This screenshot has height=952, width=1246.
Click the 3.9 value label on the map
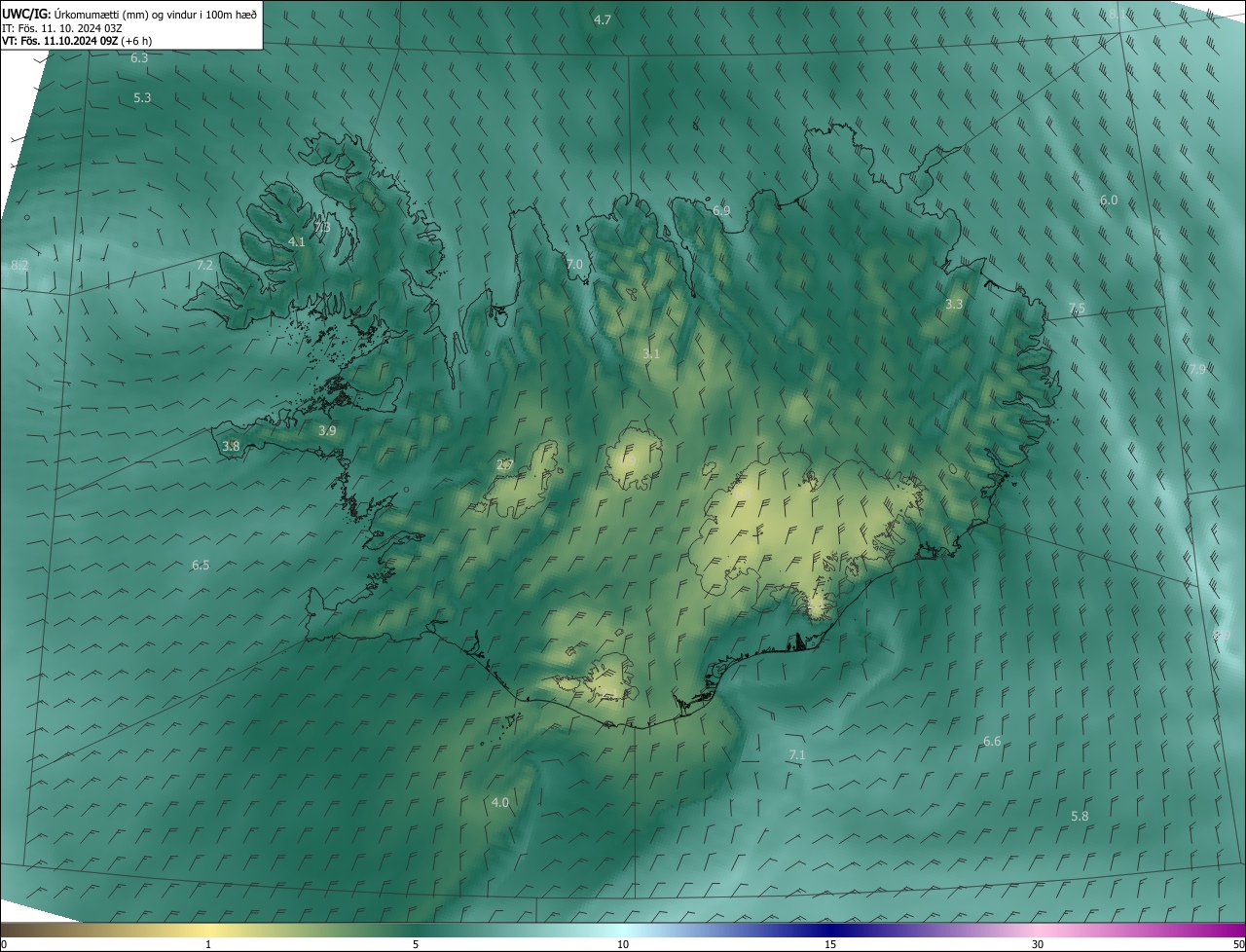pyautogui.click(x=327, y=430)
